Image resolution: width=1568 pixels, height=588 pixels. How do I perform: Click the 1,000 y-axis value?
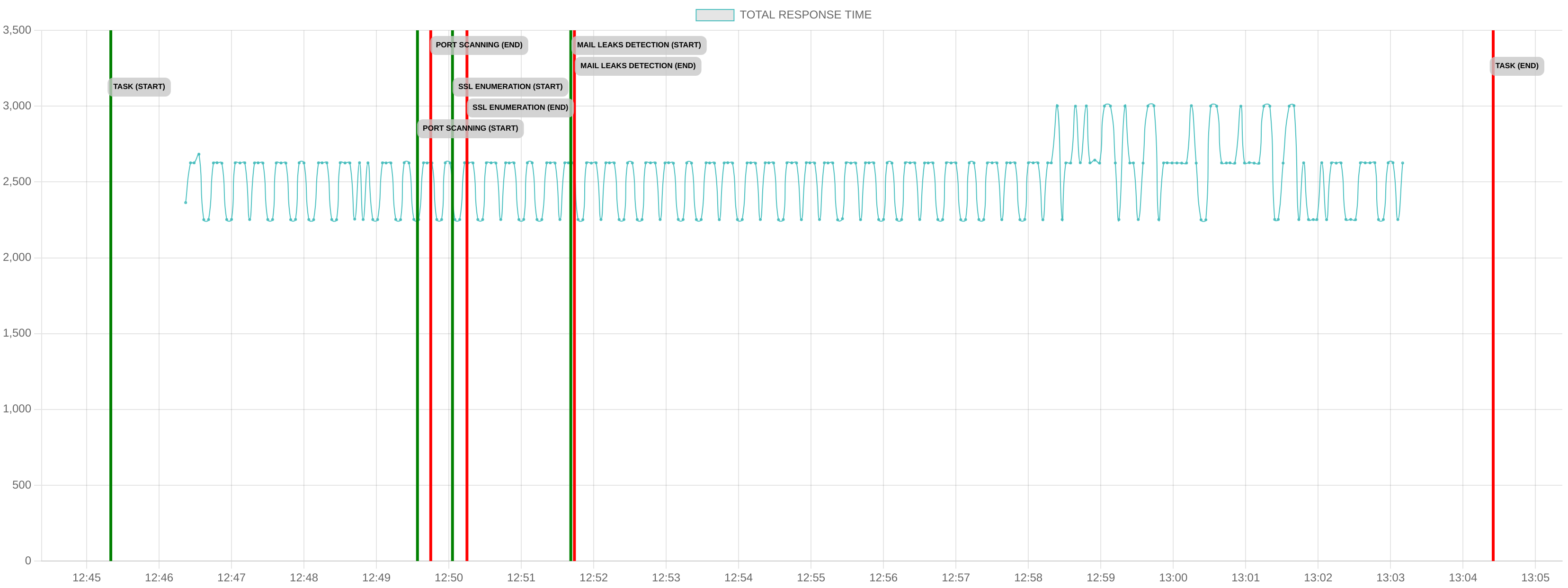click(x=17, y=409)
